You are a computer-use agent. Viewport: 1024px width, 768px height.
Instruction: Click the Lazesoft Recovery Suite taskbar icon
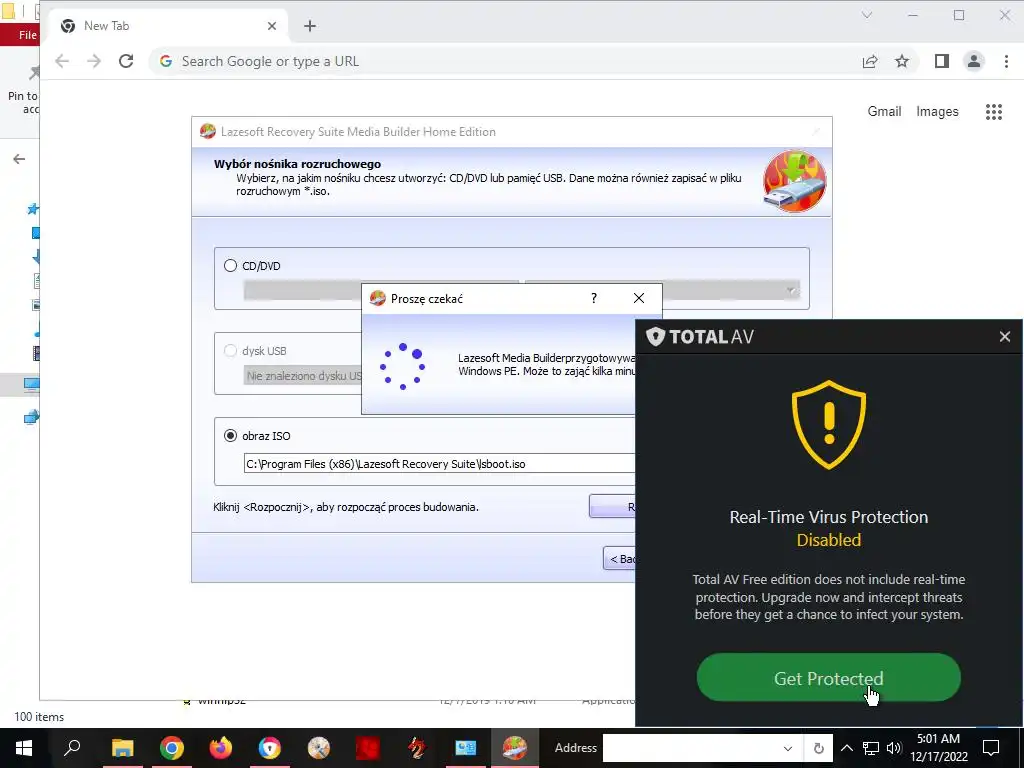click(515, 748)
